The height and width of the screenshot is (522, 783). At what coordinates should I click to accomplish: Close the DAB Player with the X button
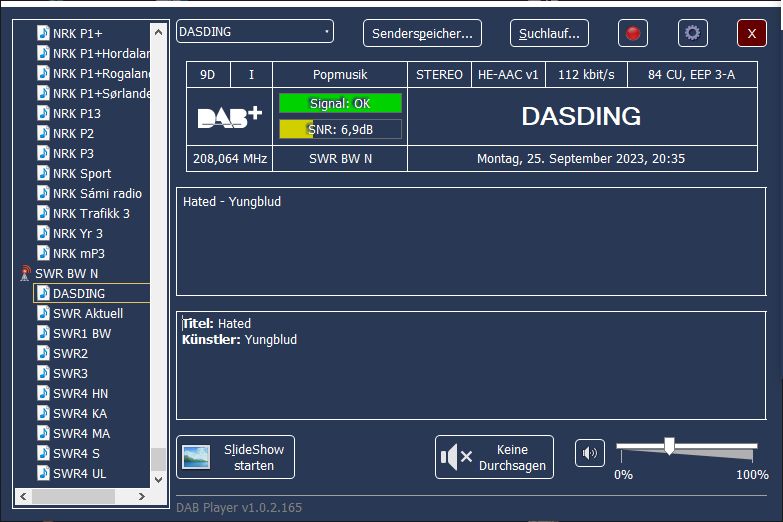pyautogui.click(x=752, y=33)
